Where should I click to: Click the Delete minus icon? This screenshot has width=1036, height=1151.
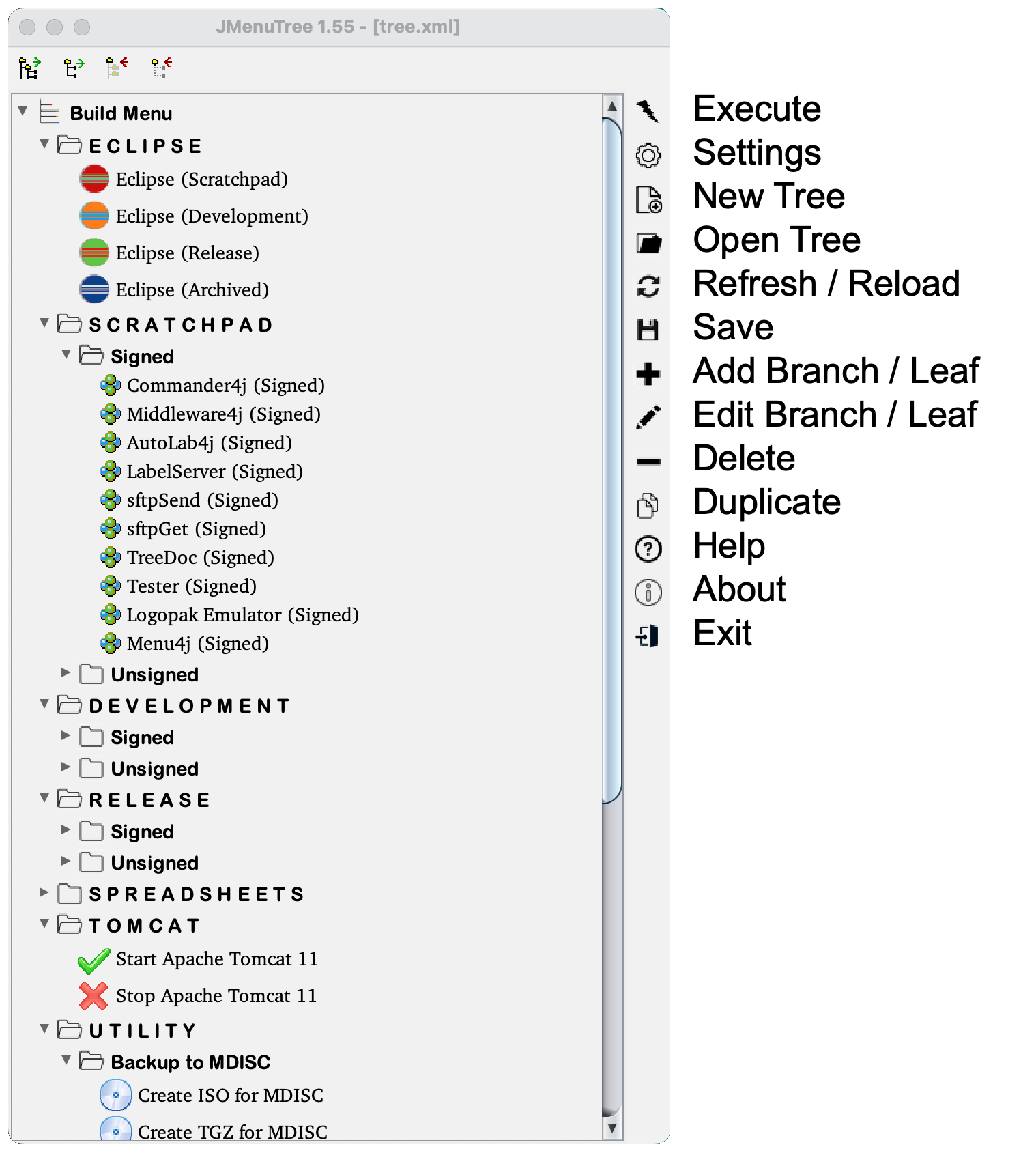pyautogui.click(x=648, y=461)
